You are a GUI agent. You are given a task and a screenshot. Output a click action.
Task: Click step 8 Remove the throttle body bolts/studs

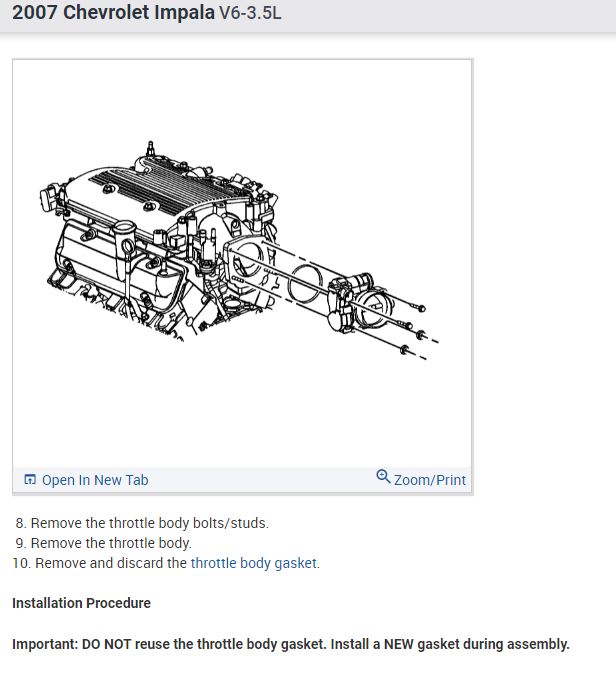(x=142, y=523)
